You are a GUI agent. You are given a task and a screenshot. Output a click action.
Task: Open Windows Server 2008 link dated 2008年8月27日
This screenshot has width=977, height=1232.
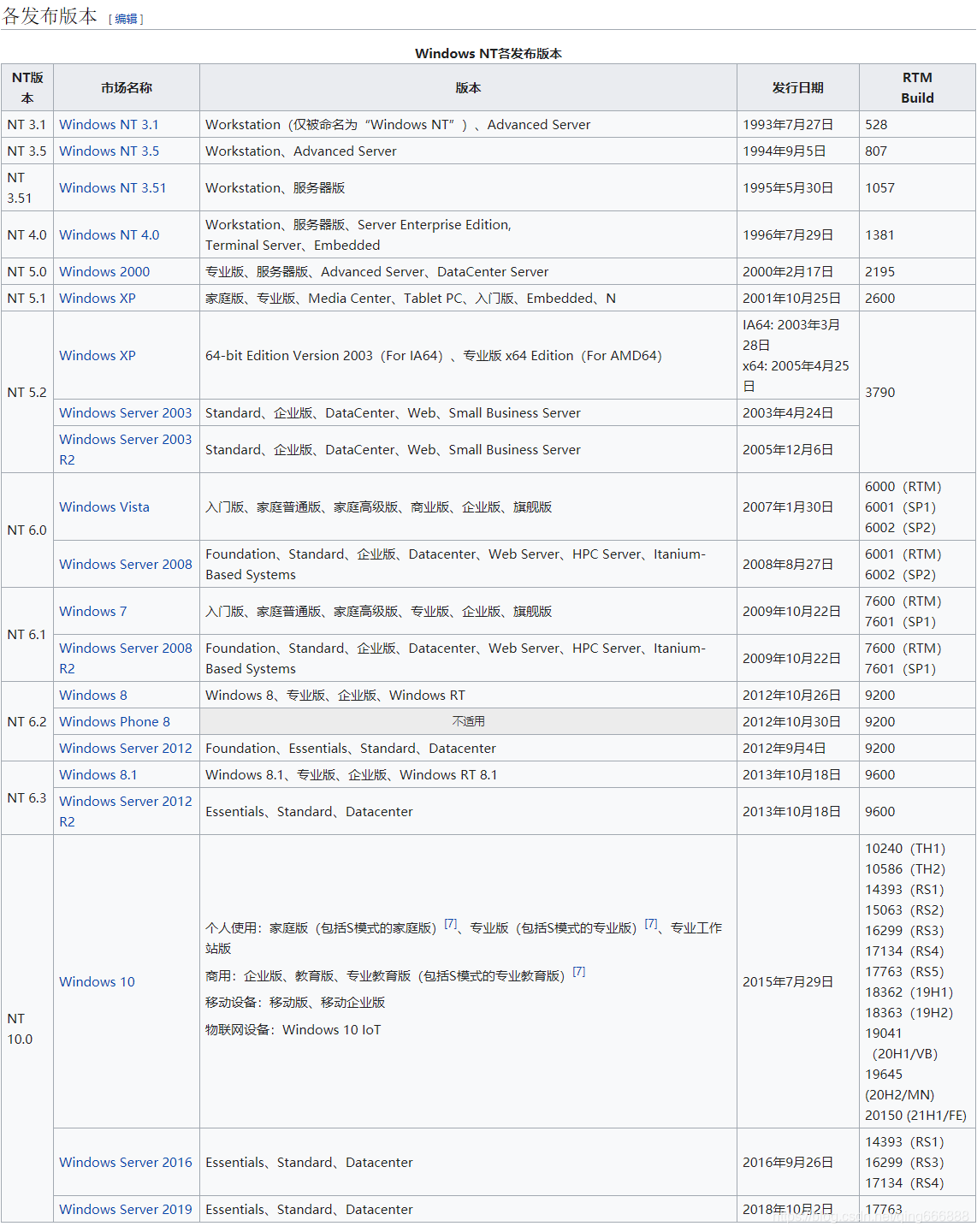tap(126, 564)
